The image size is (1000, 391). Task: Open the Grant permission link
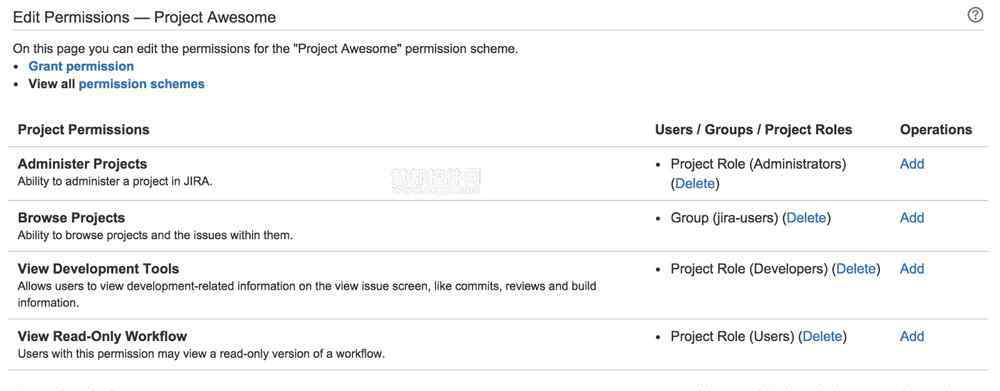[x=81, y=66]
